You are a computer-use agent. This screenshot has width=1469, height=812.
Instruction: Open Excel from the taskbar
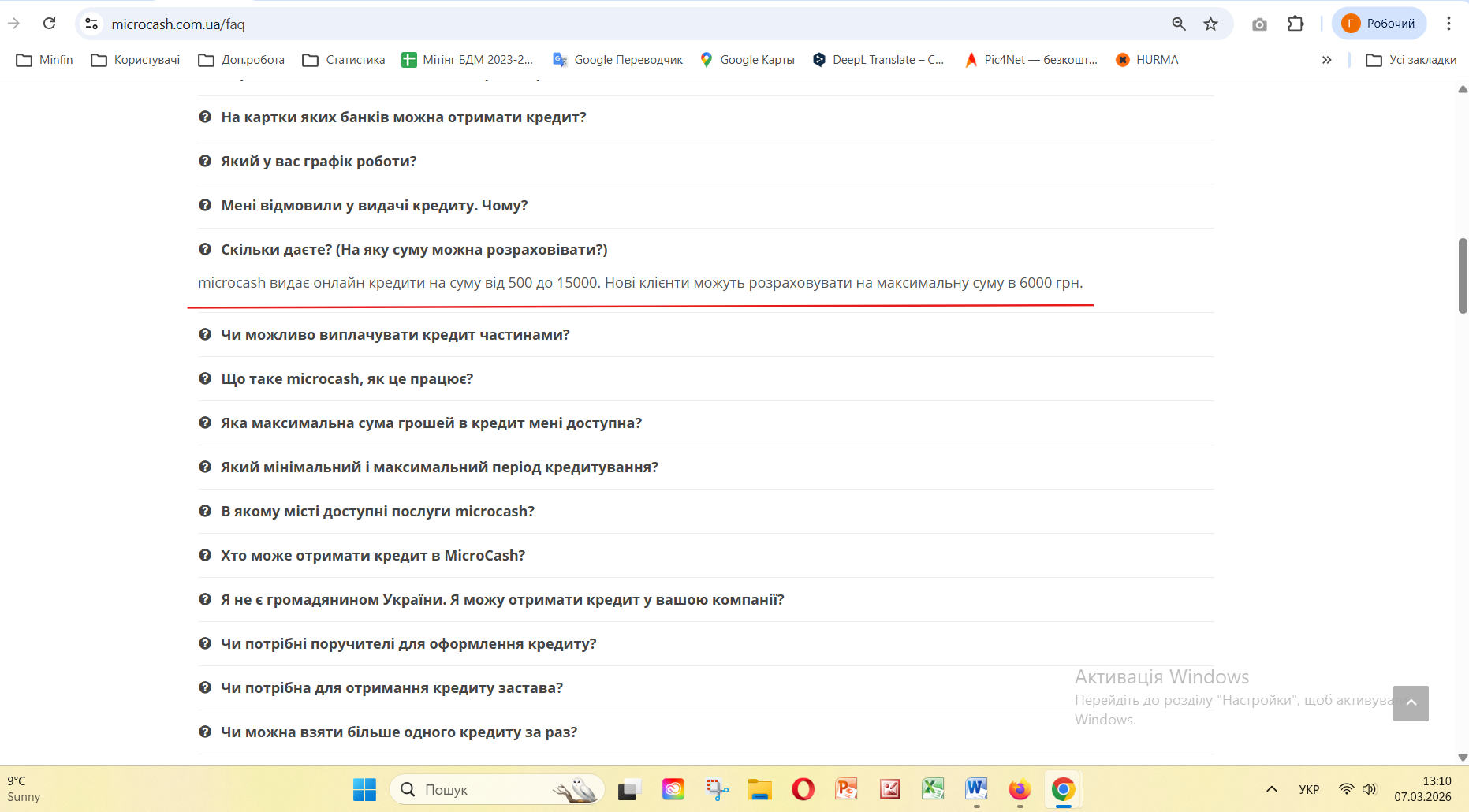934,789
